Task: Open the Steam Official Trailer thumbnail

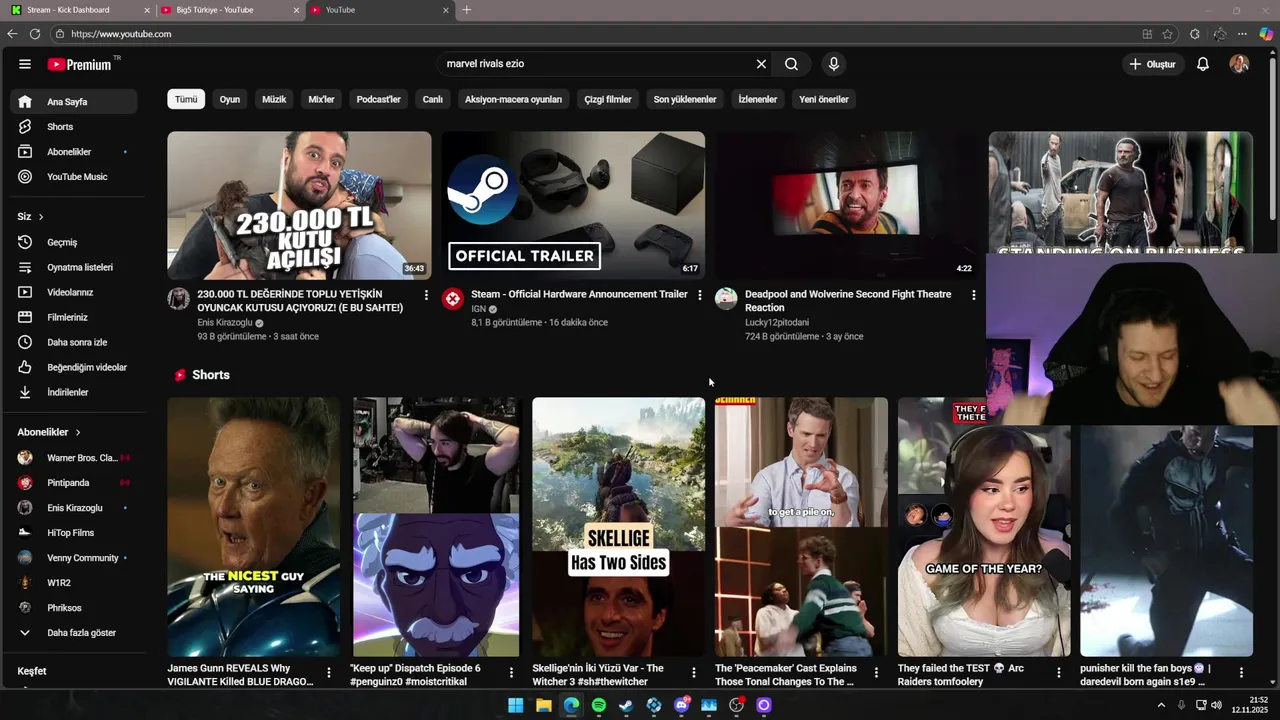Action: point(573,205)
